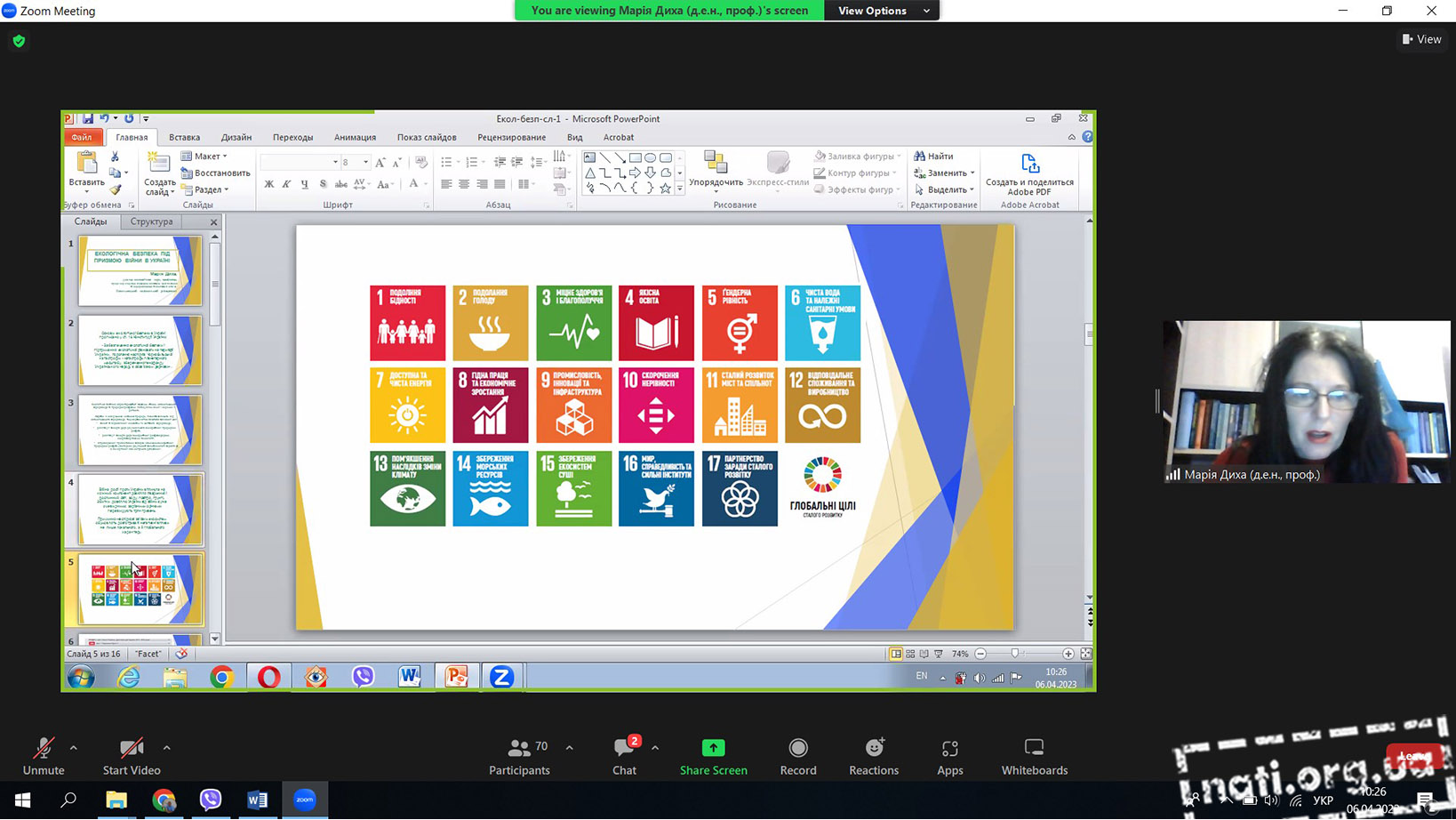This screenshot has width=1456, height=820.
Task: Open Вставка ribbon tab
Action: [184, 137]
